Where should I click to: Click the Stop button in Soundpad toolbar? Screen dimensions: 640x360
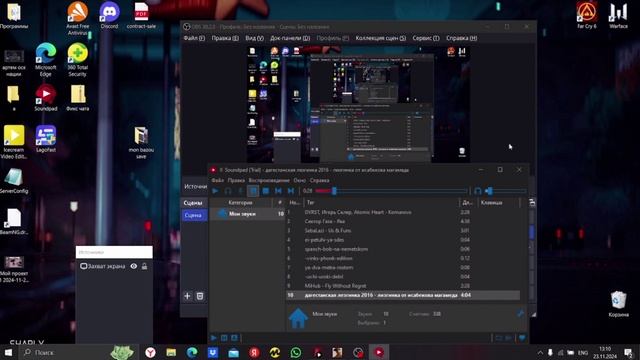[x=266, y=191]
